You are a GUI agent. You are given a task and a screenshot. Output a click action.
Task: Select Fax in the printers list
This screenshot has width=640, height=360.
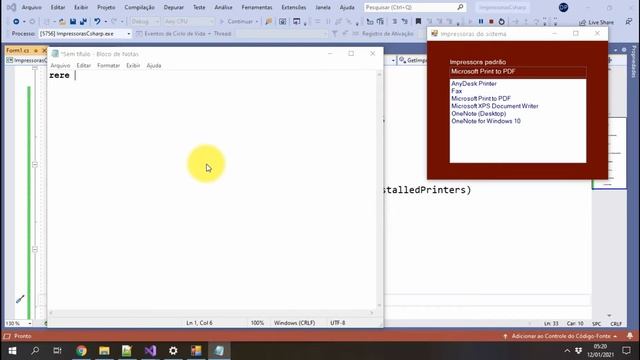[x=457, y=91]
